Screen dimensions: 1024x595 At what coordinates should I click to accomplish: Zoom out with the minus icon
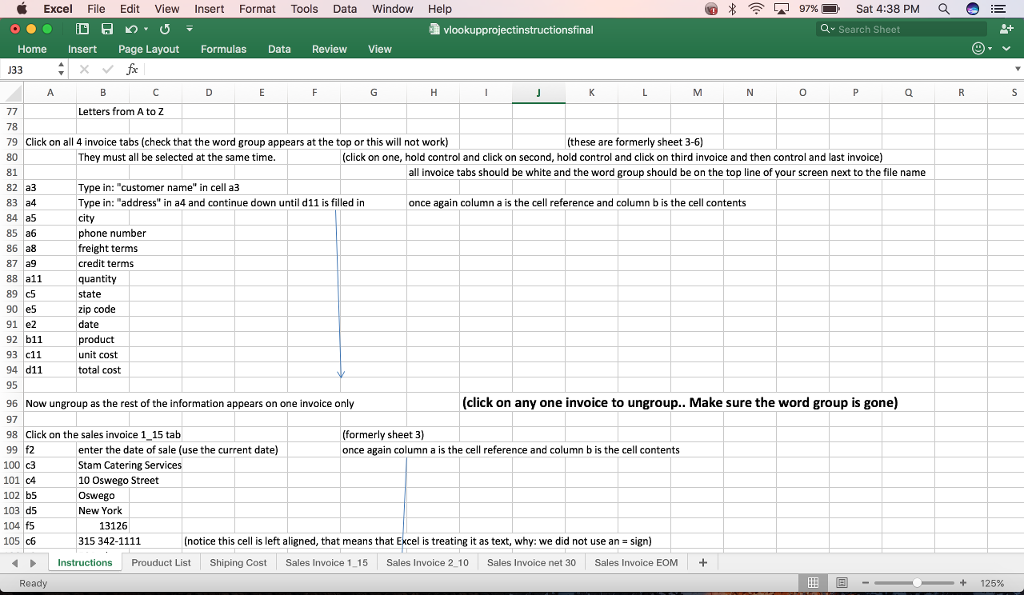pyautogui.click(x=866, y=581)
